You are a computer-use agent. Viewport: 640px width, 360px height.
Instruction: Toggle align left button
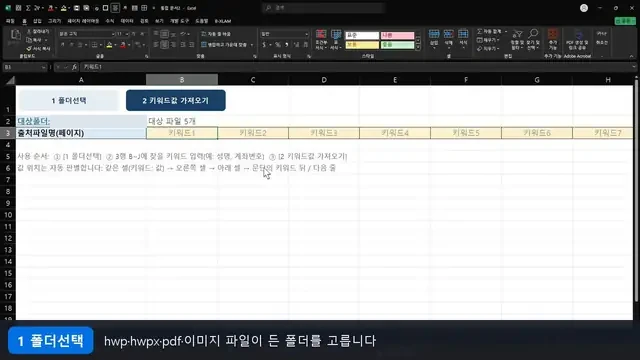(156, 44)
